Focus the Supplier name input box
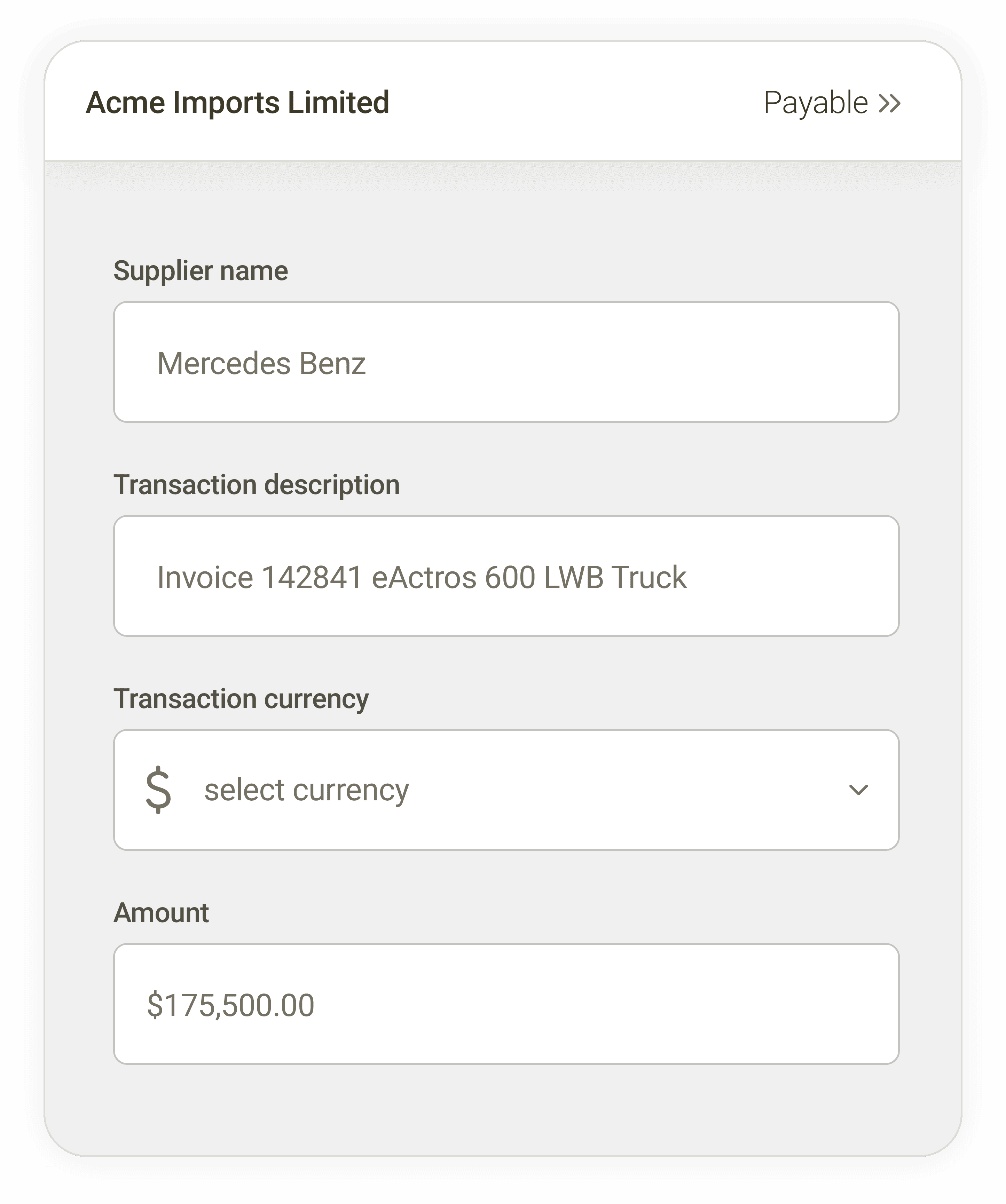This screenshot has height=1204, width=1006. (506, 362)
